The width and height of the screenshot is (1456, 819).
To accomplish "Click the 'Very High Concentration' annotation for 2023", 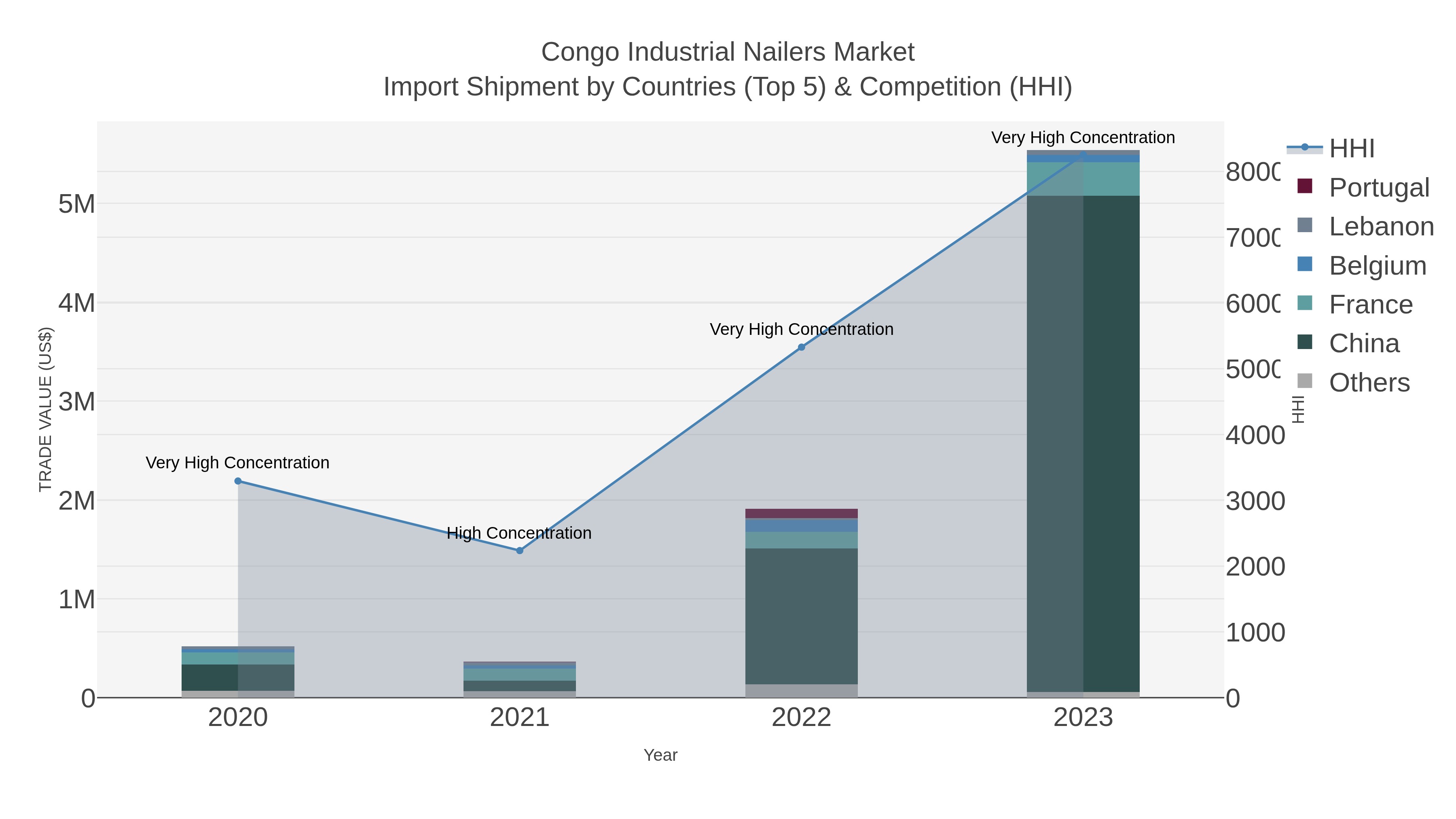I will 1083,138.
